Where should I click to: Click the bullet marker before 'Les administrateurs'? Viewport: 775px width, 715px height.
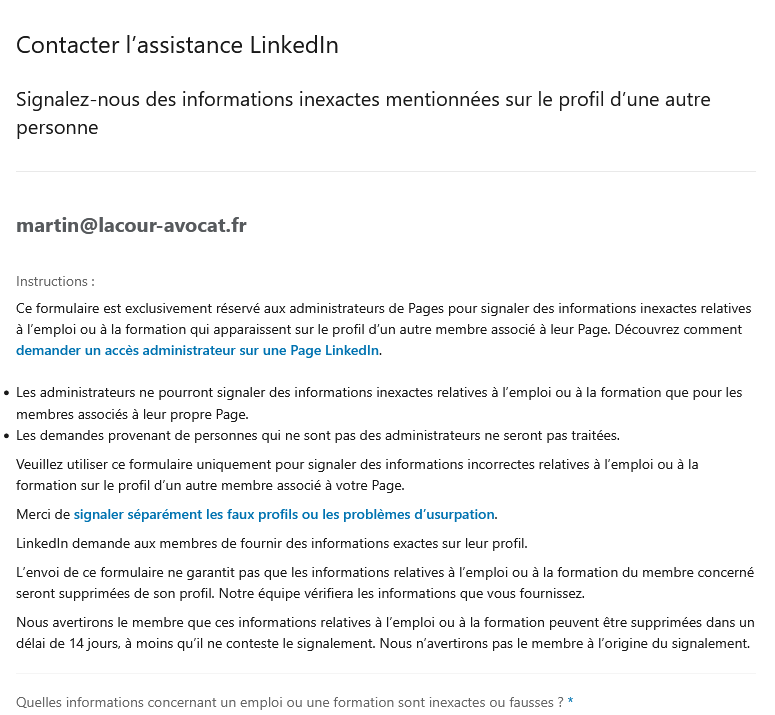pyautogui.click(x=7, y=393)
